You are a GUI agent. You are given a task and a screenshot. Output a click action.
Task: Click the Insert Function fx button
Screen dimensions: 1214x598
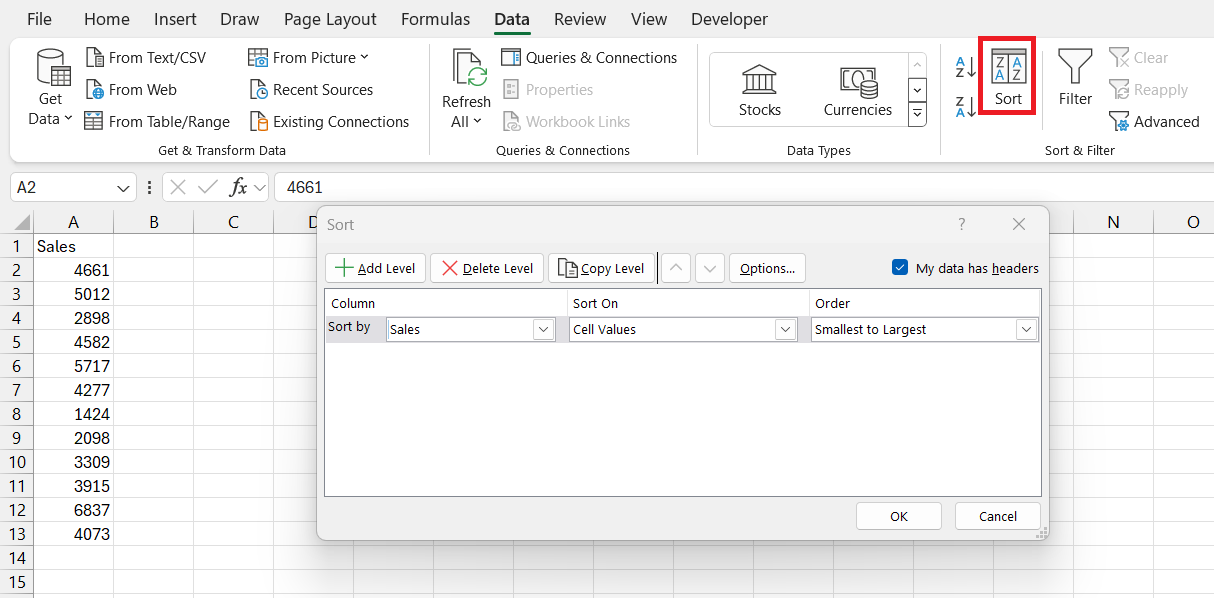tap(238, 188)
